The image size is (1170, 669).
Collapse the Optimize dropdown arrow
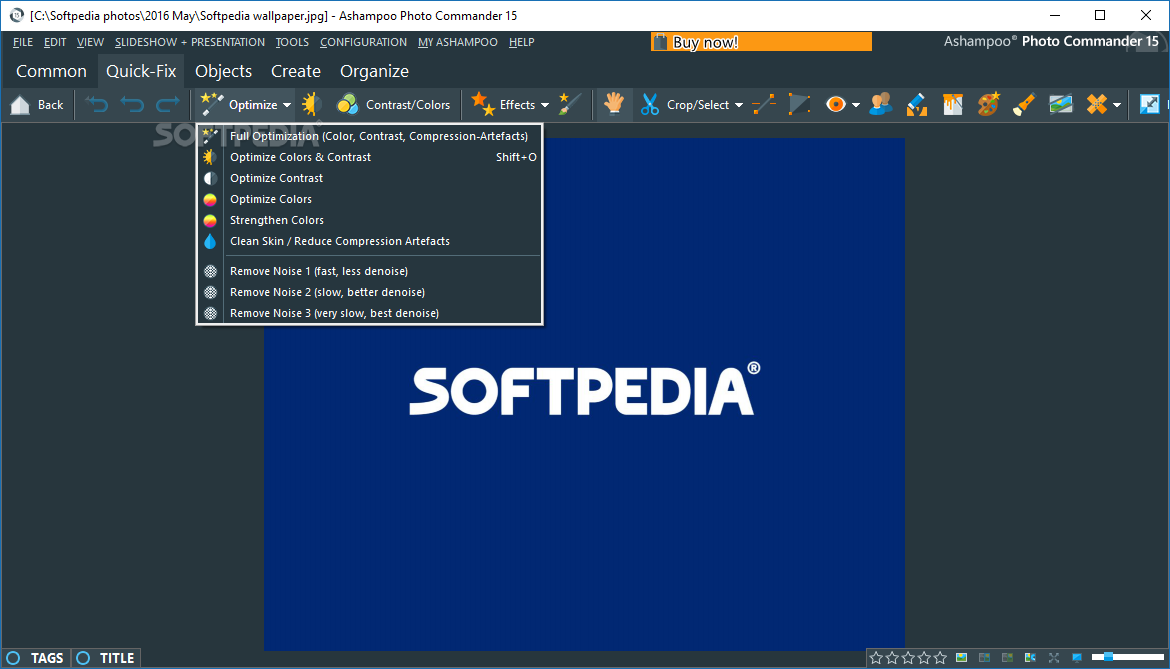point(287,105)
